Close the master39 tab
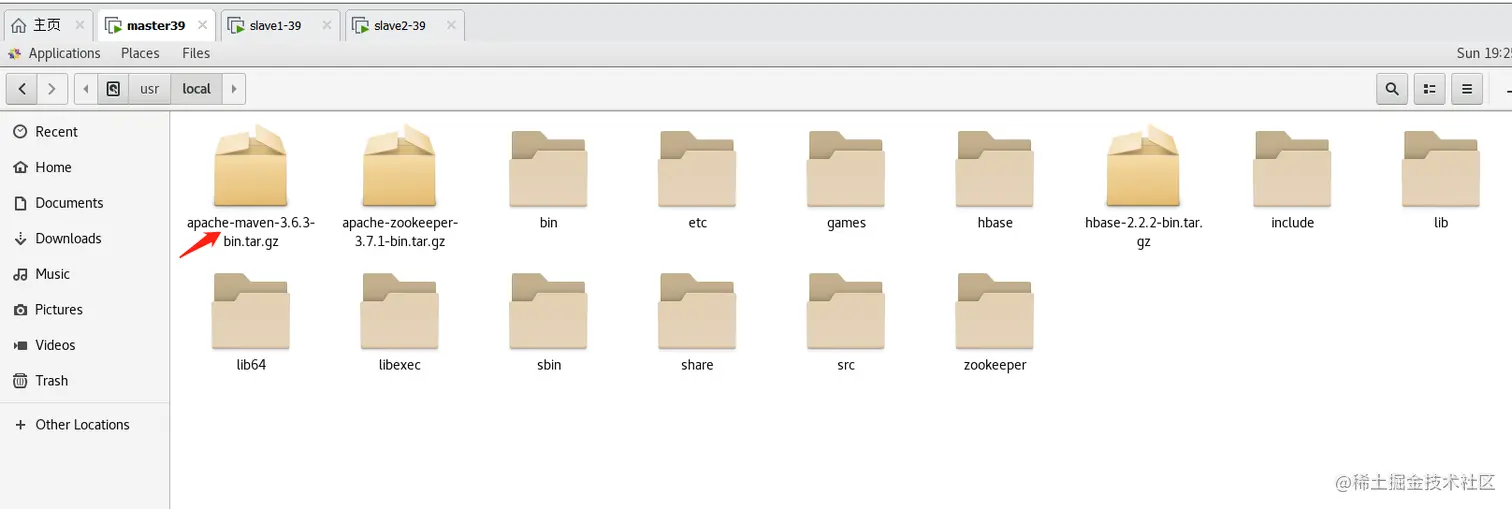Viewport: 1512px width, 509px height. 204,25
